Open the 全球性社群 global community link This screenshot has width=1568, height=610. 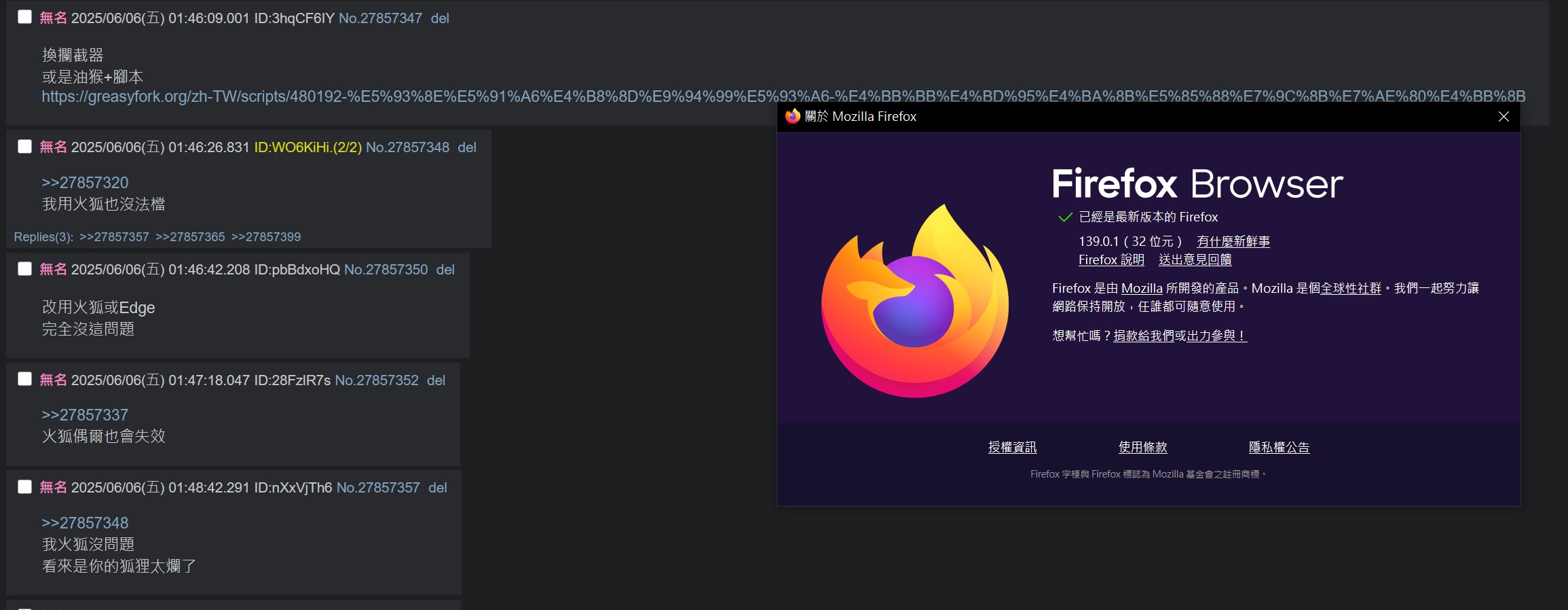click(x=1350, y=288)
